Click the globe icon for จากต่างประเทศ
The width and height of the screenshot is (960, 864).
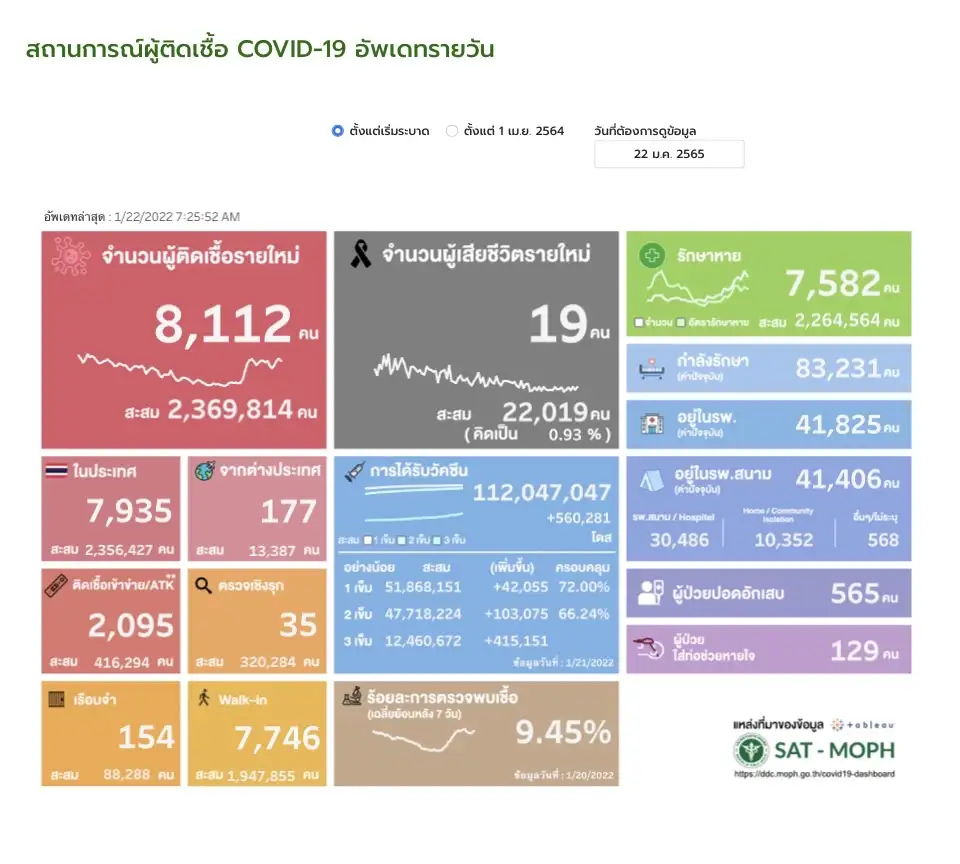[x=205, y=470]
